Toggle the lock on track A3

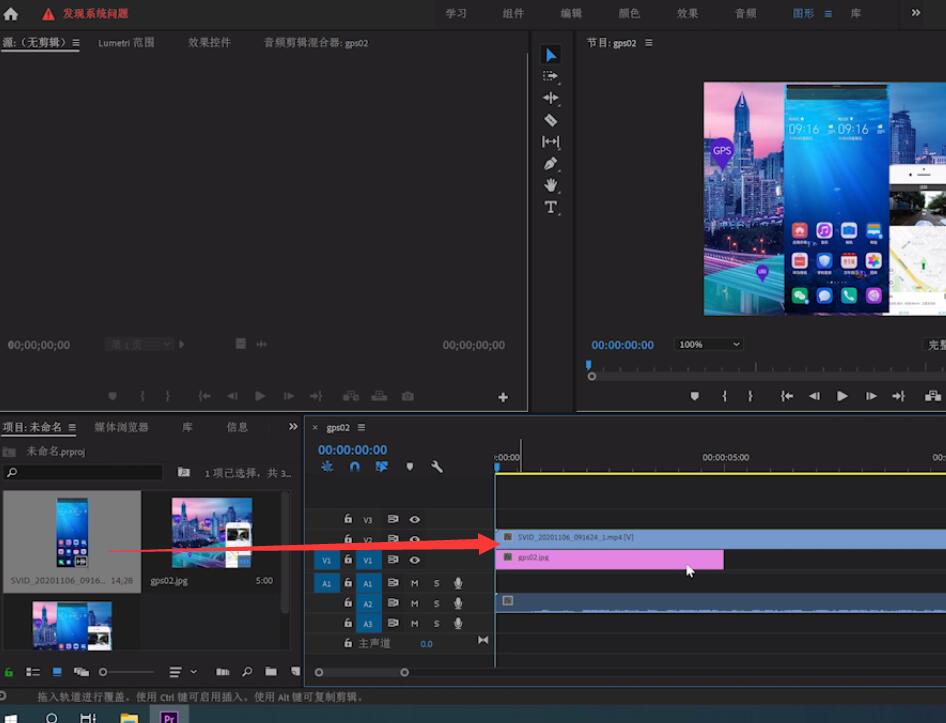click(x=348, y=623)
